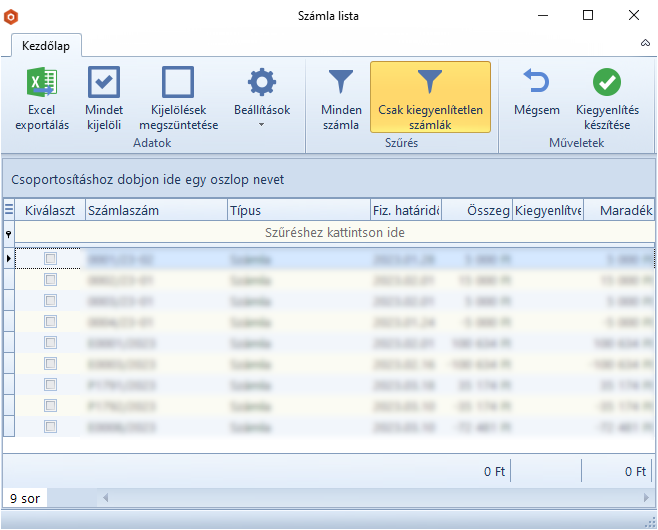
Task: Expand the Beállítások dropdown arrow
Action: coord(261,125)
